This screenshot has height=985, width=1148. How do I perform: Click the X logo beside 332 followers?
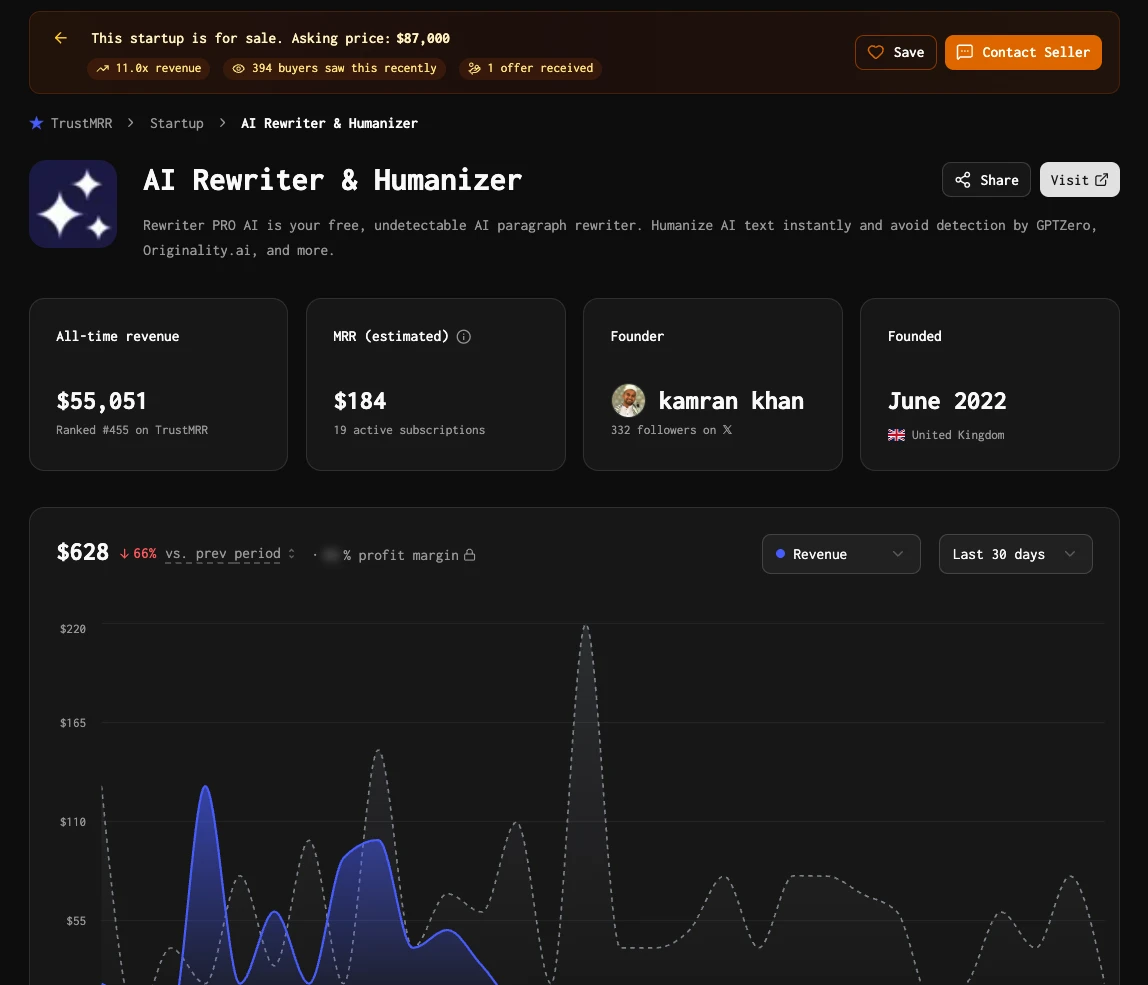click(x=727, y=430)
